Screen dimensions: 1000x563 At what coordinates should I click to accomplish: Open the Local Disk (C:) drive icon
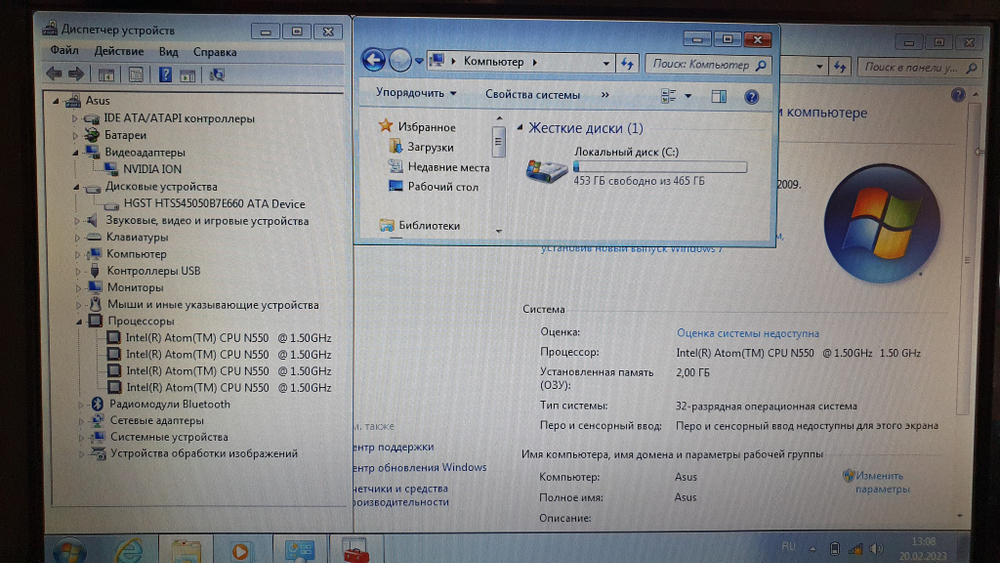coord(546,171)
